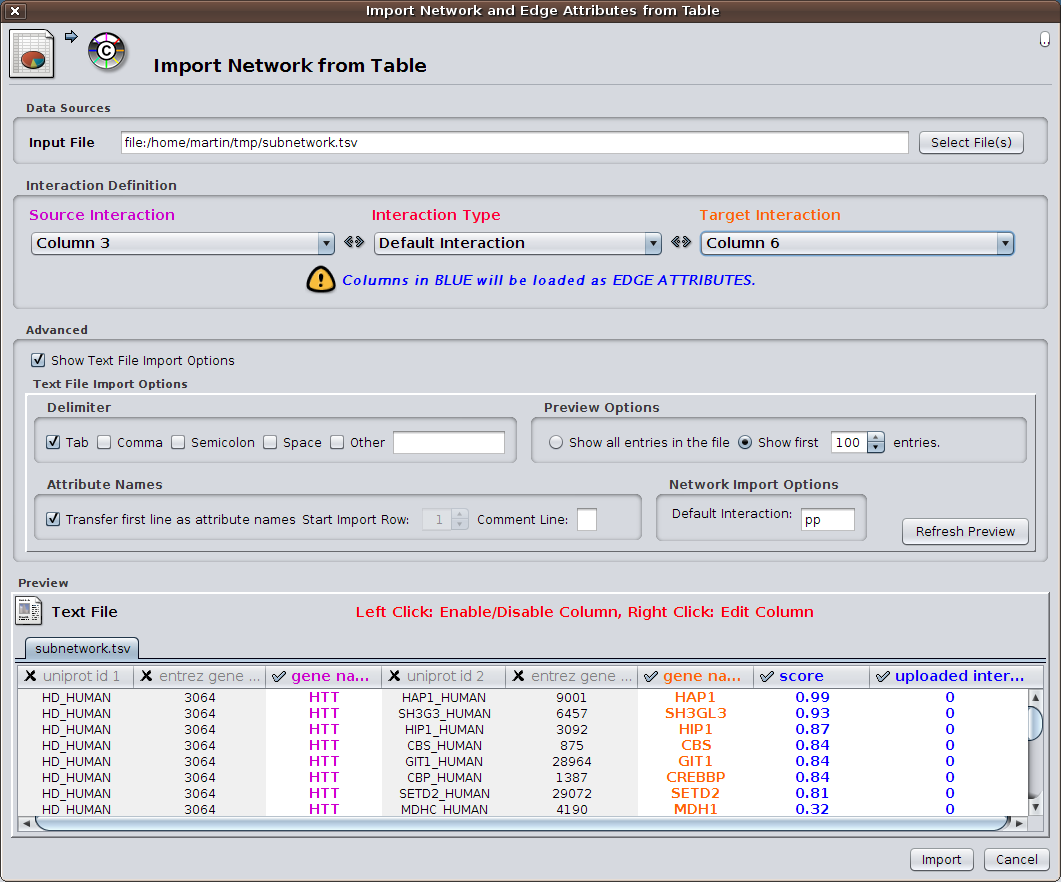Click the CREBBP cell in preview
Viewport: 1061px width, 882px height.
695,777
